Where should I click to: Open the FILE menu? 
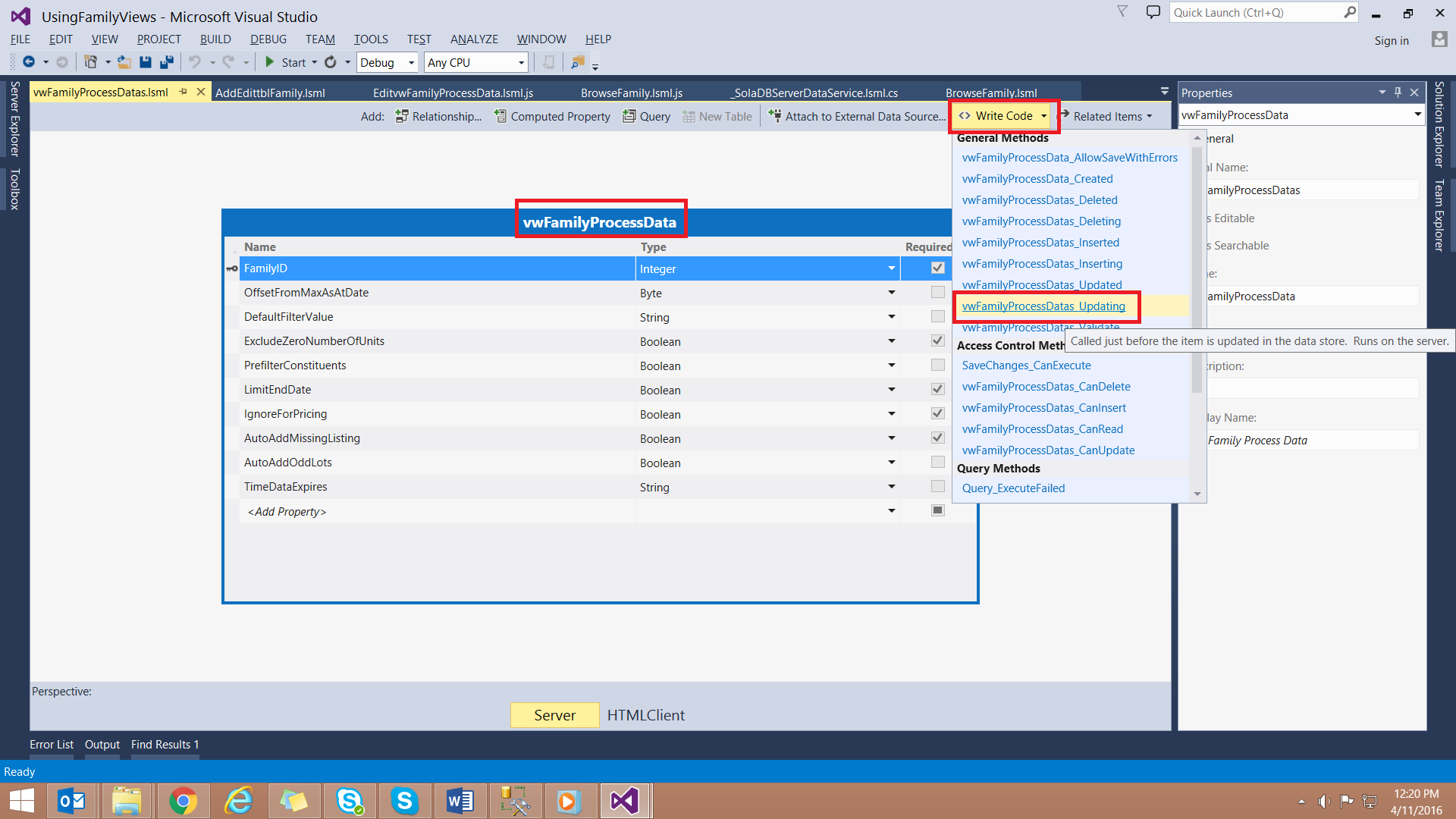20,39
